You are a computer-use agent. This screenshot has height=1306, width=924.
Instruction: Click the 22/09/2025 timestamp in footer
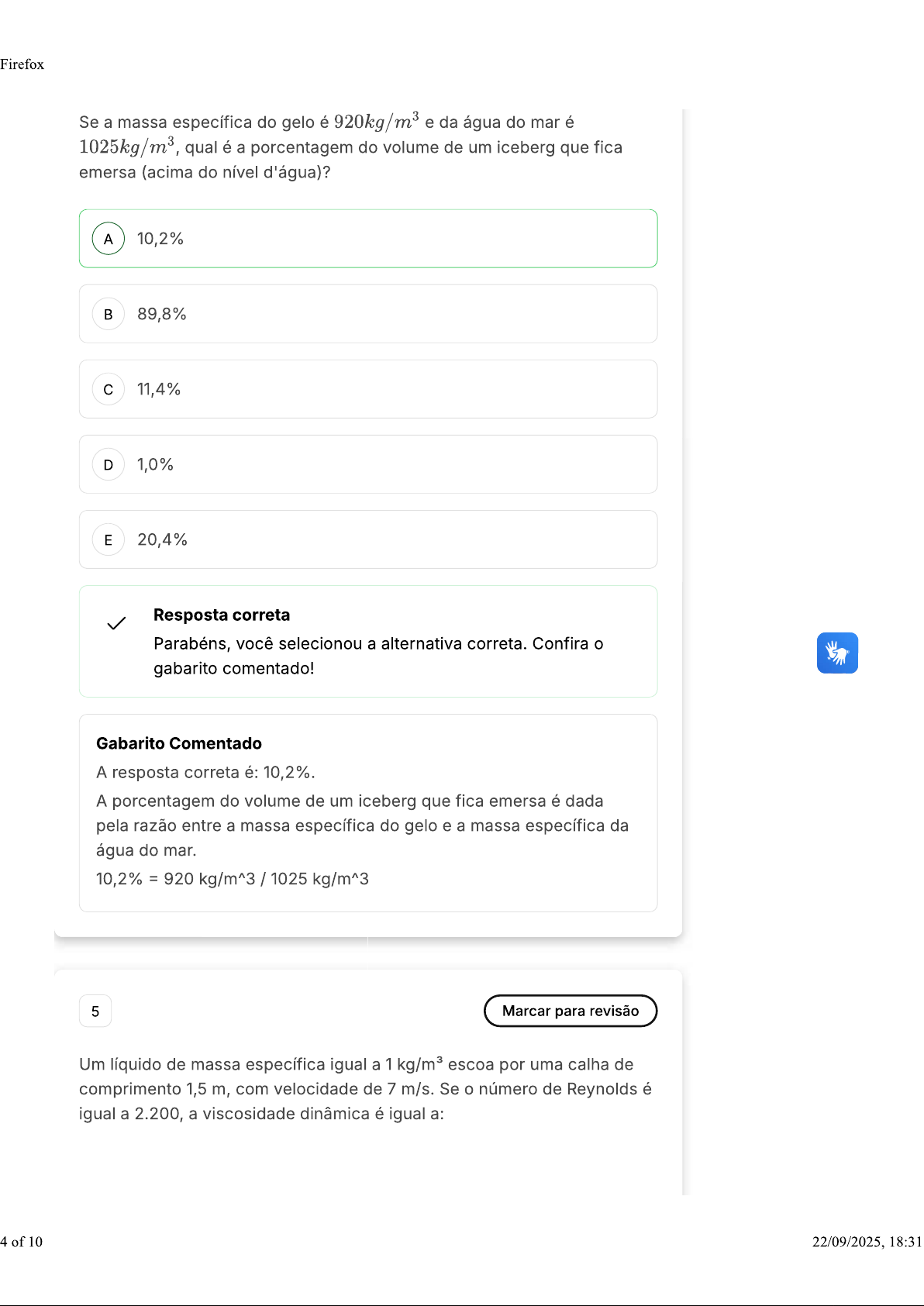point(867,1242)
